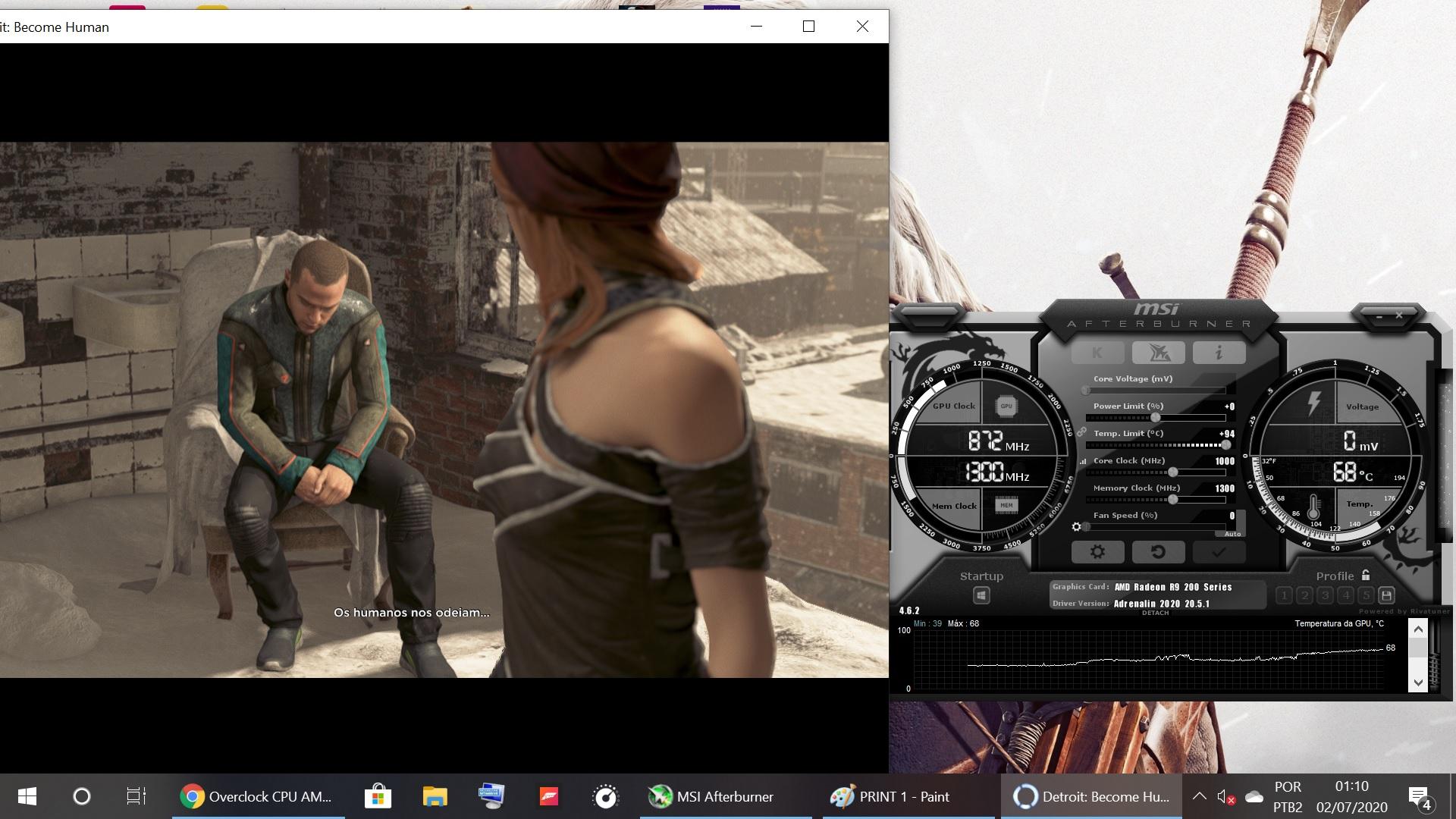Viewport: 1456px width, 819px height.
Task: Click the Power Limit slider handle
Action: click(x=1156, y=418)
